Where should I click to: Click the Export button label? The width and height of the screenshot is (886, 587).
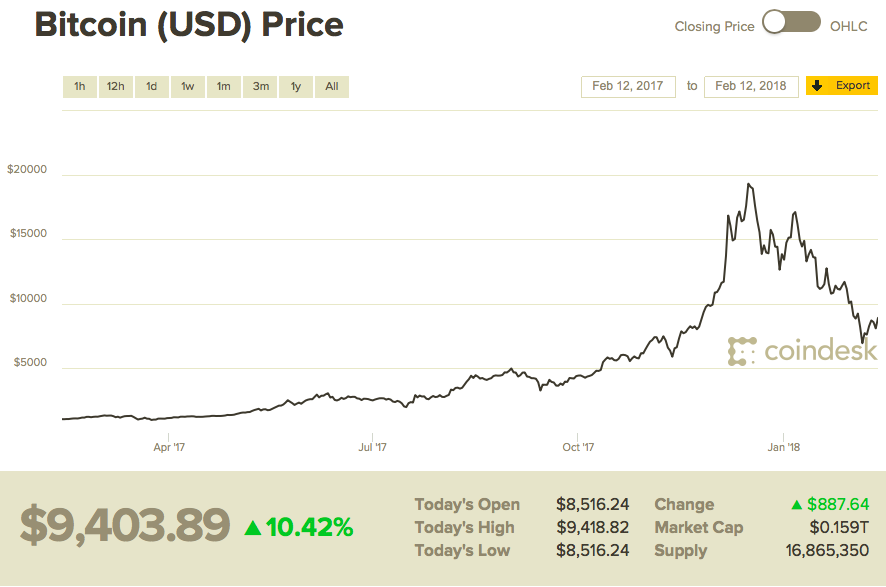[852, 86]
